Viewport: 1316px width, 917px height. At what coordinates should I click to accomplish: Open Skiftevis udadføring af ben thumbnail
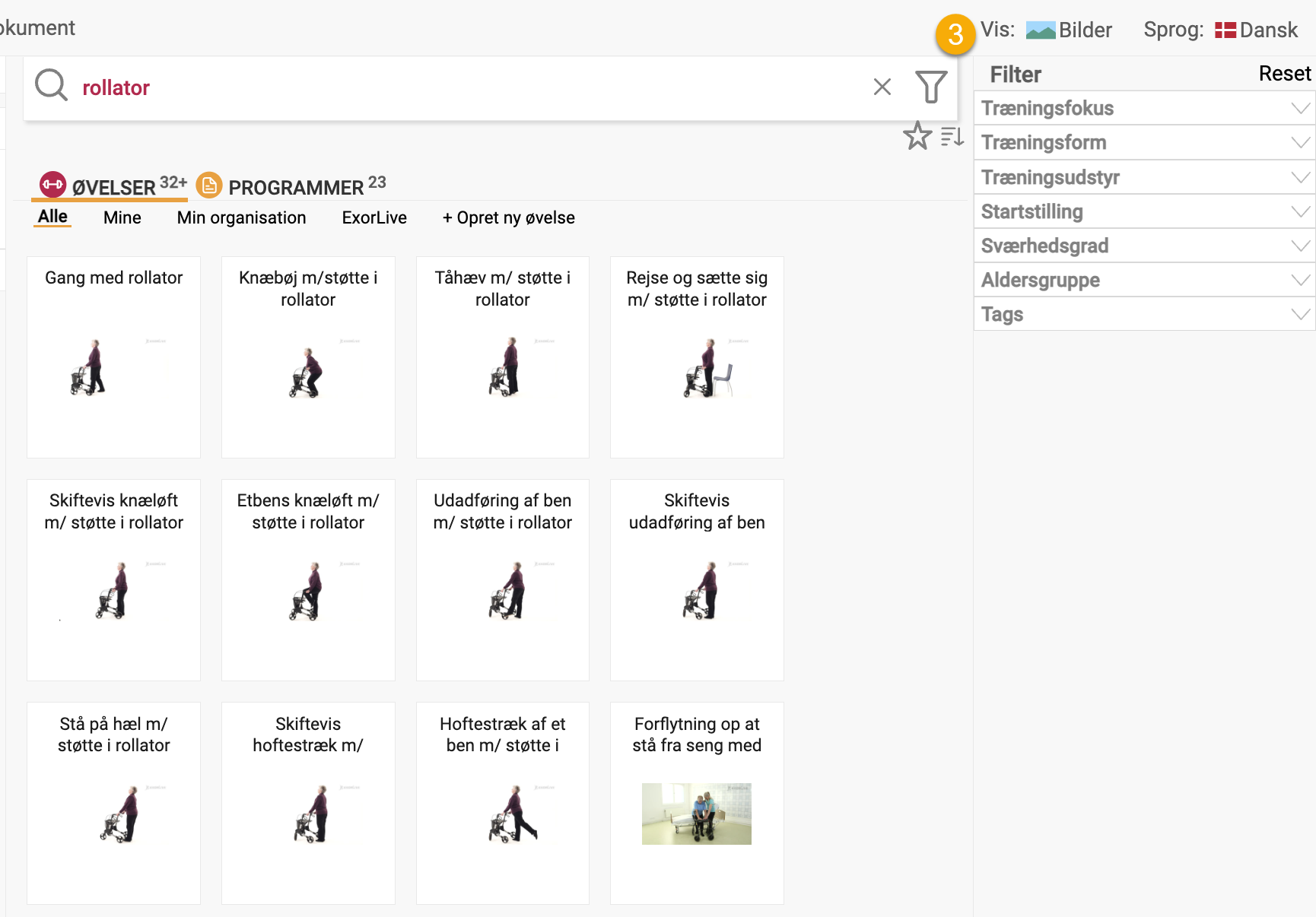tap(697, 591)
